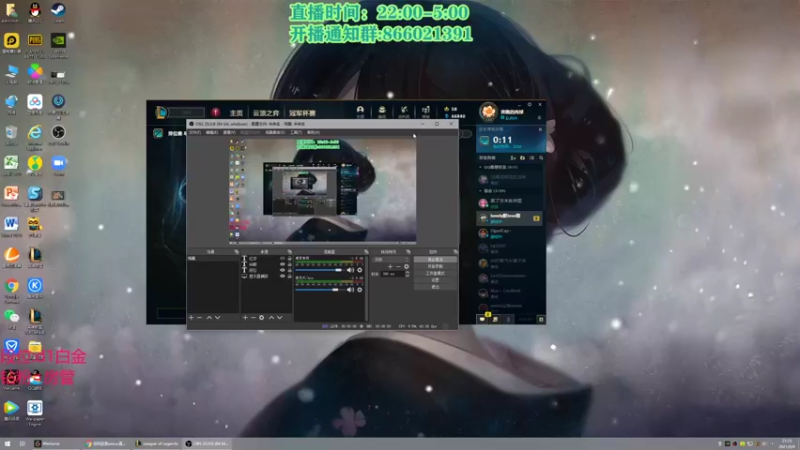Open the Word desktop icon
The height and width of the screenshot is (450, 800).
(11, 224)
